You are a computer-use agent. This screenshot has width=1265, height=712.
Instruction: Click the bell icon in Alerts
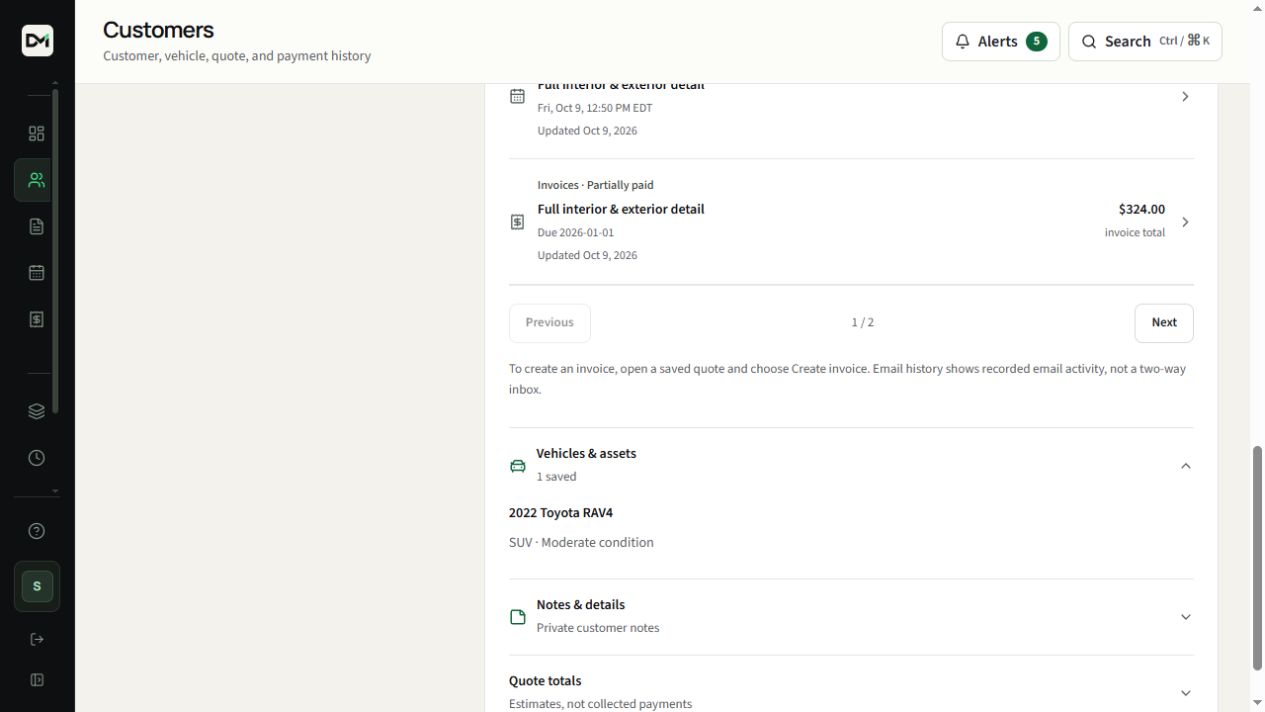(x=962, y=41)
